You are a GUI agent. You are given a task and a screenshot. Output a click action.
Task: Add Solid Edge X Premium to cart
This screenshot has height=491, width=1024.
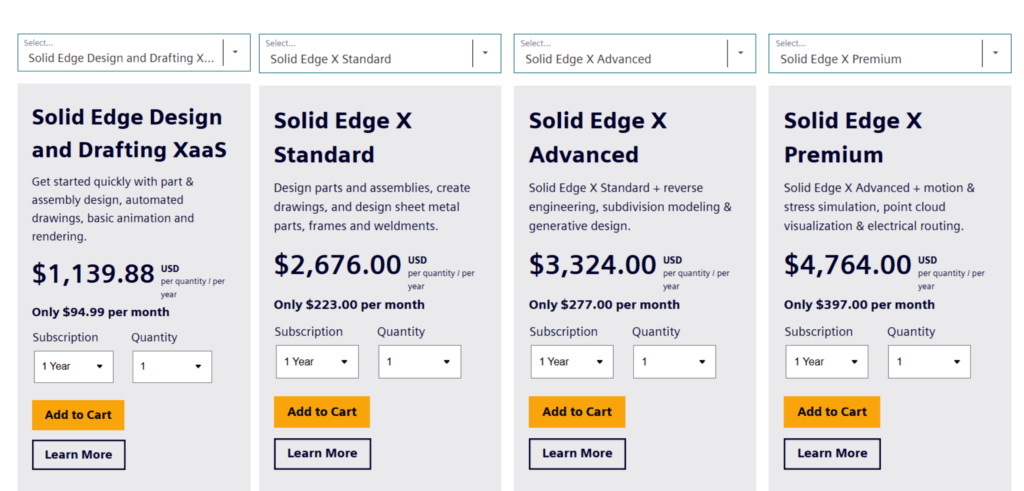point(832,411)
